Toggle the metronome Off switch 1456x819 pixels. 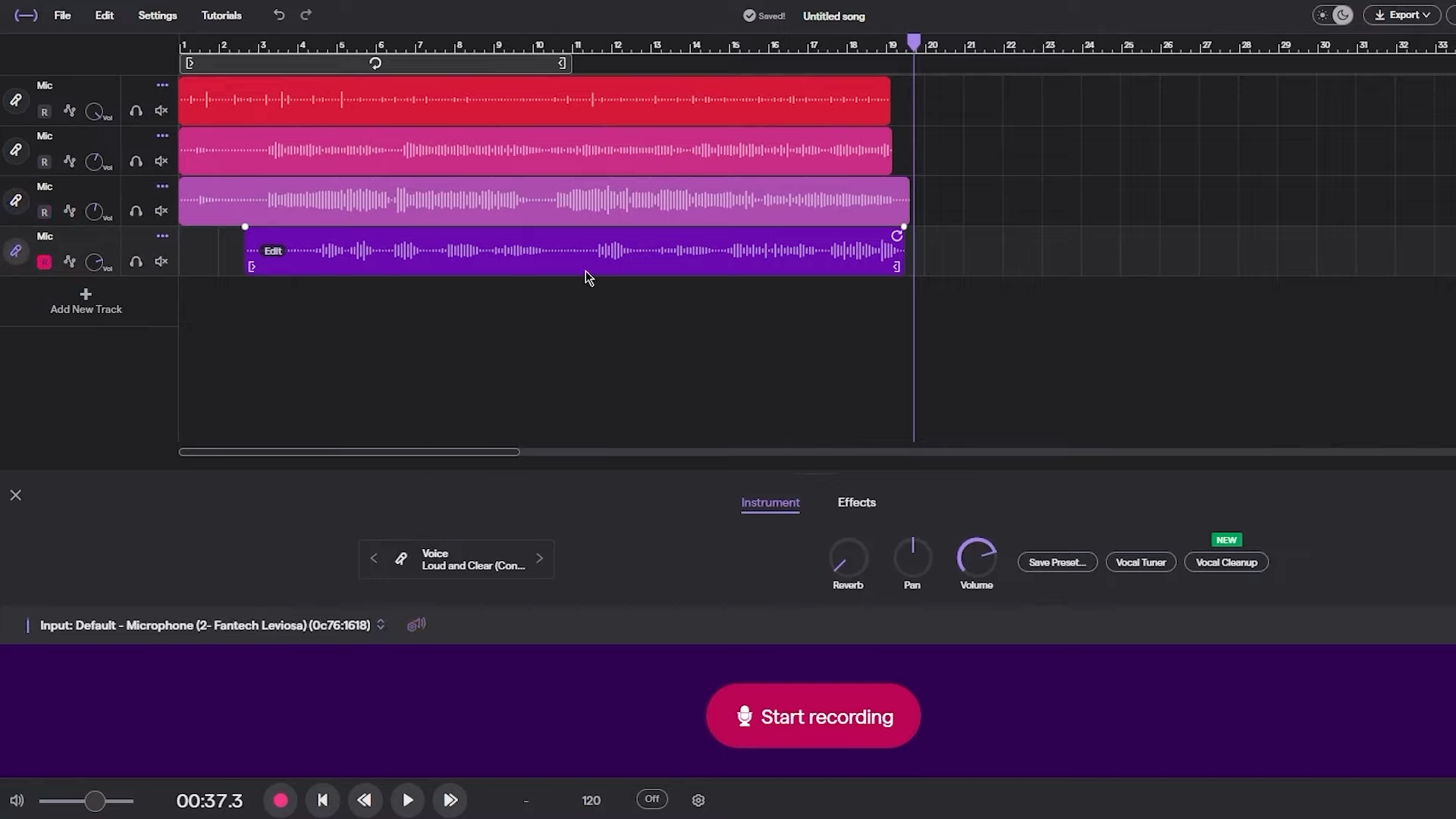click(651, 799)
